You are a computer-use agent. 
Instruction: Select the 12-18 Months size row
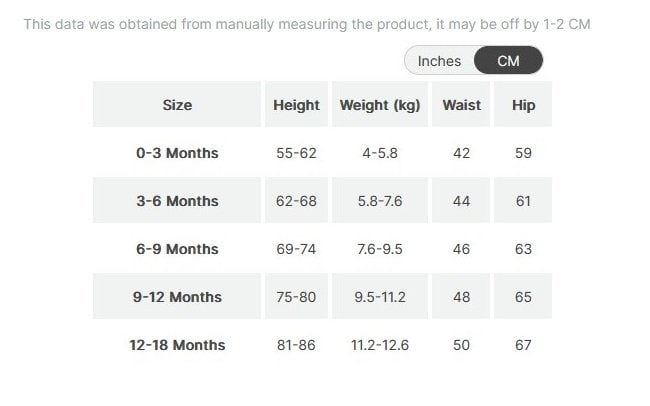(177, 345)
